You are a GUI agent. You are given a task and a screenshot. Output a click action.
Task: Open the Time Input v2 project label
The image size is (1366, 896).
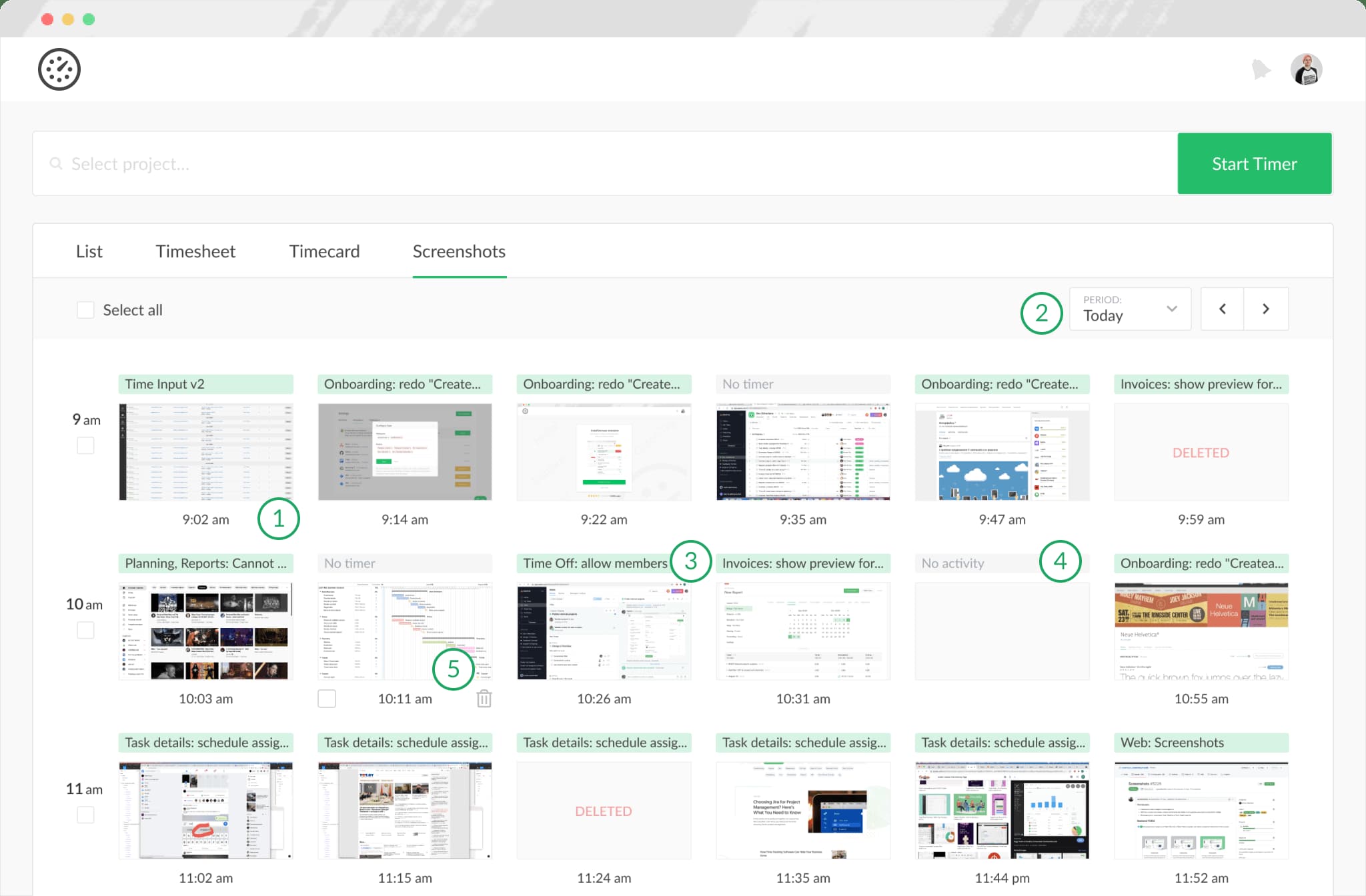[x=205, y=384]
